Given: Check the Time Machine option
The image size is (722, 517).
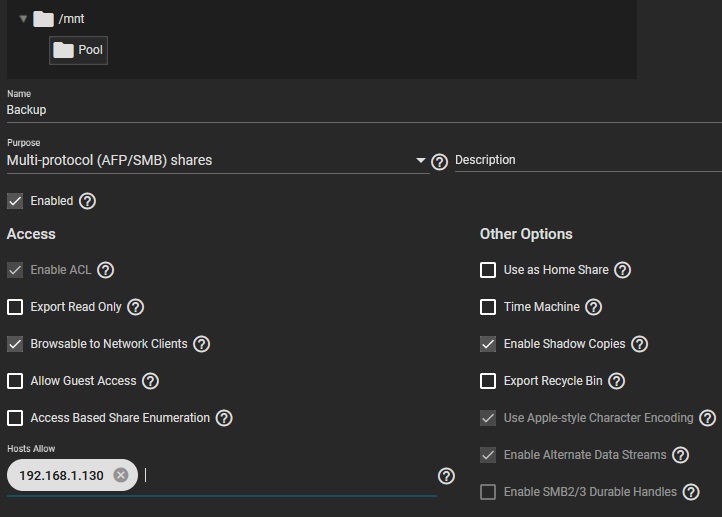Looking at the screenshot, I should pyautogui.click(x=488, y=307).
